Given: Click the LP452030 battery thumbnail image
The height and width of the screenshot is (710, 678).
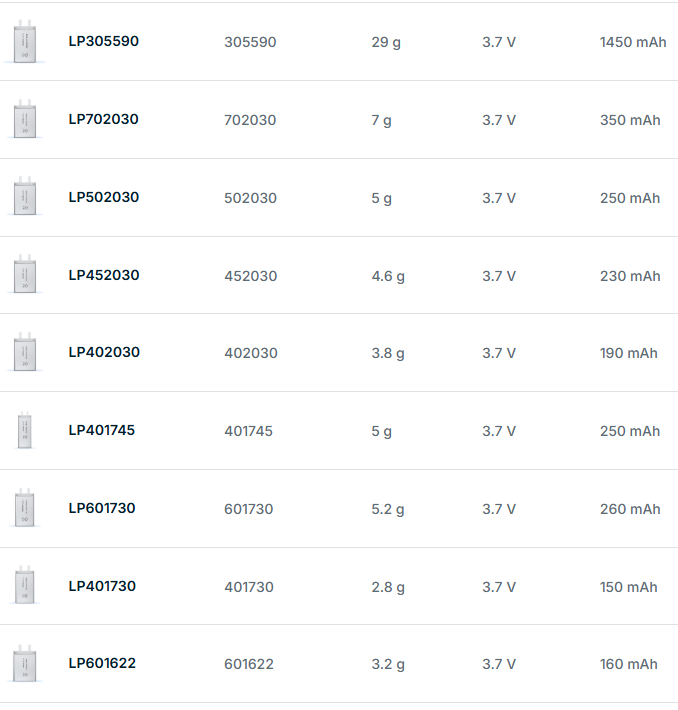Looking at the screenshot, I should 25,275.
